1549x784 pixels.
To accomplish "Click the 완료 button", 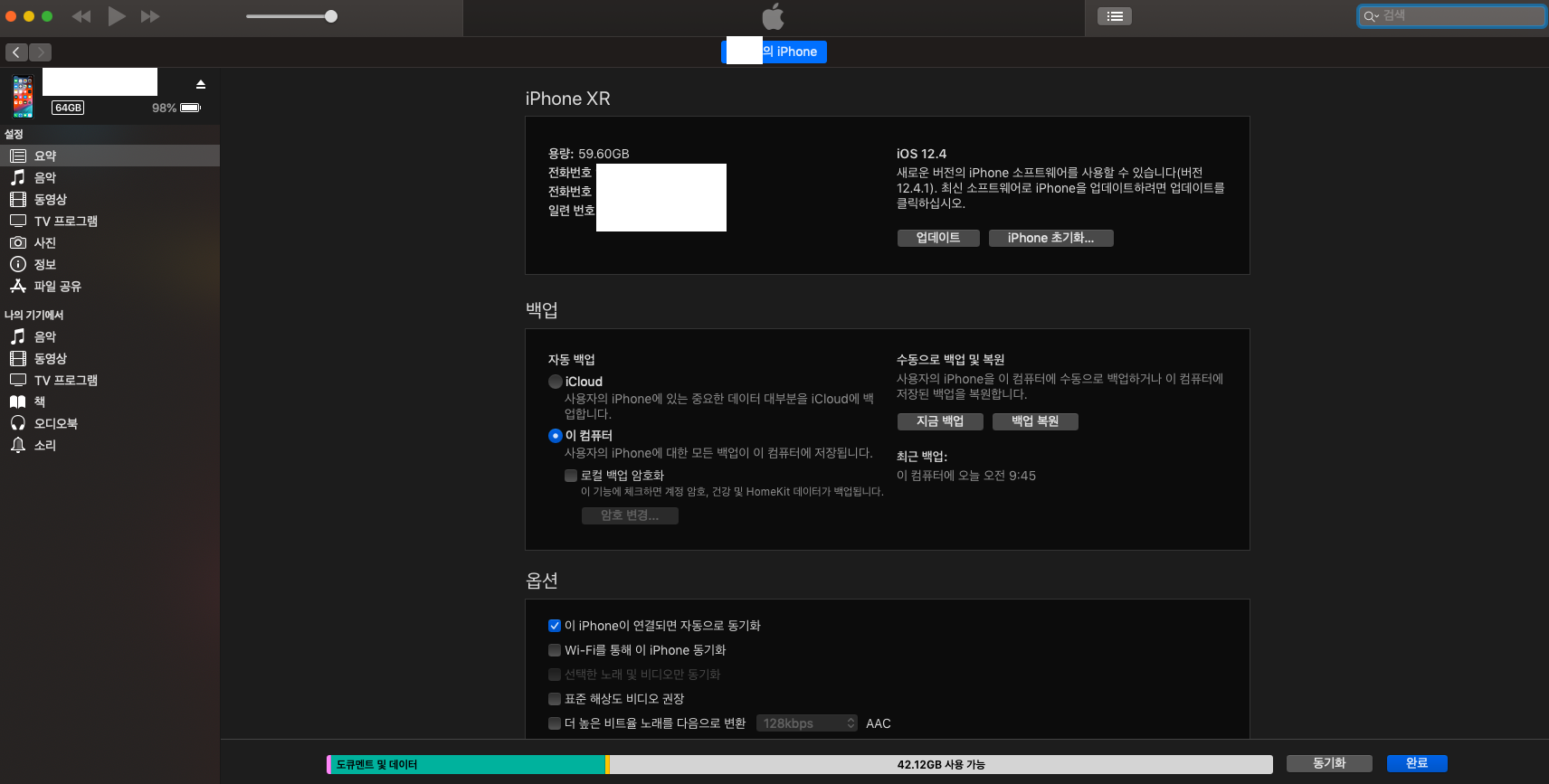I will 1417,764.
